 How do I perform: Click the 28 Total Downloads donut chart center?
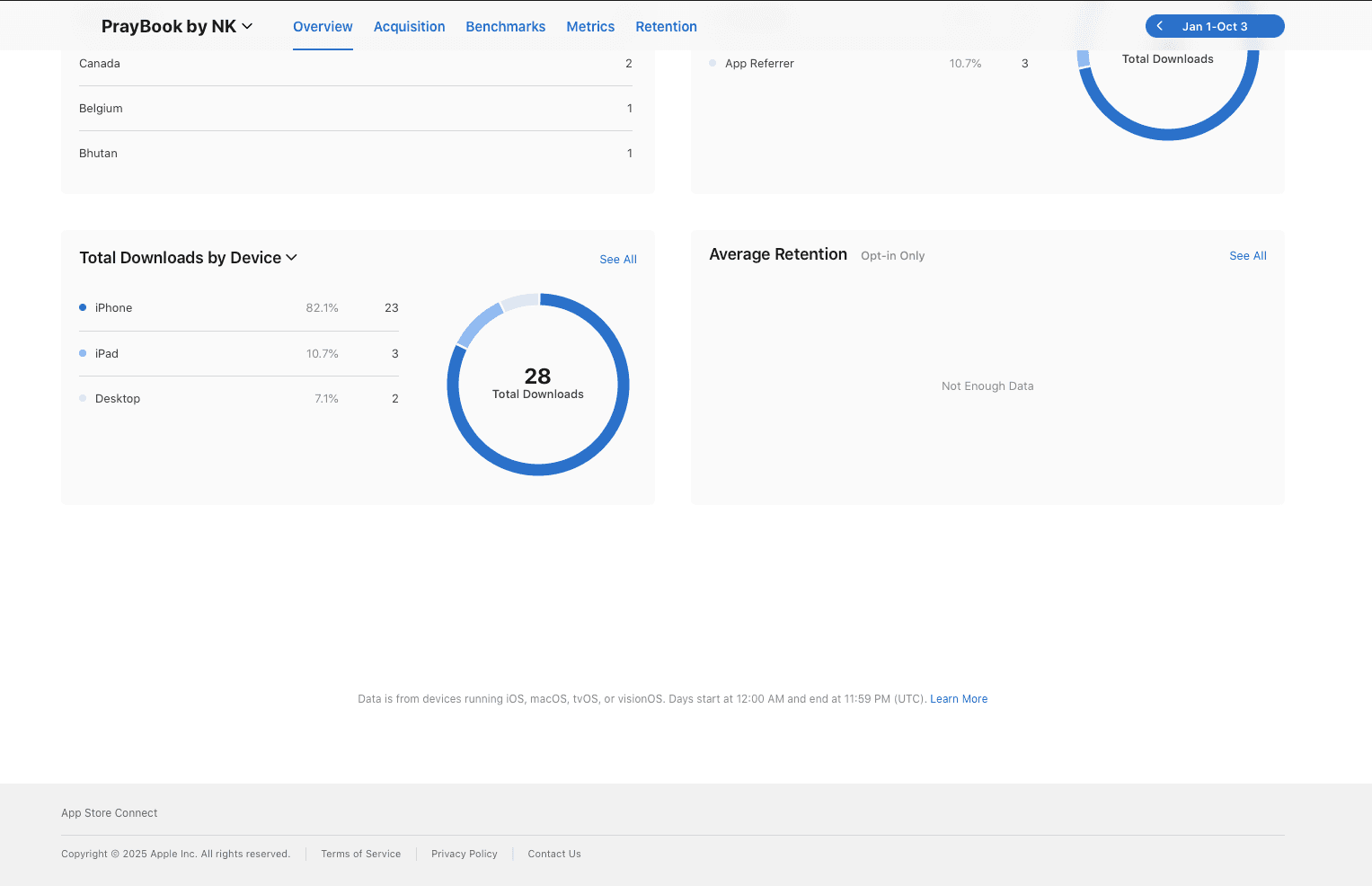click(x=537, y=384)
